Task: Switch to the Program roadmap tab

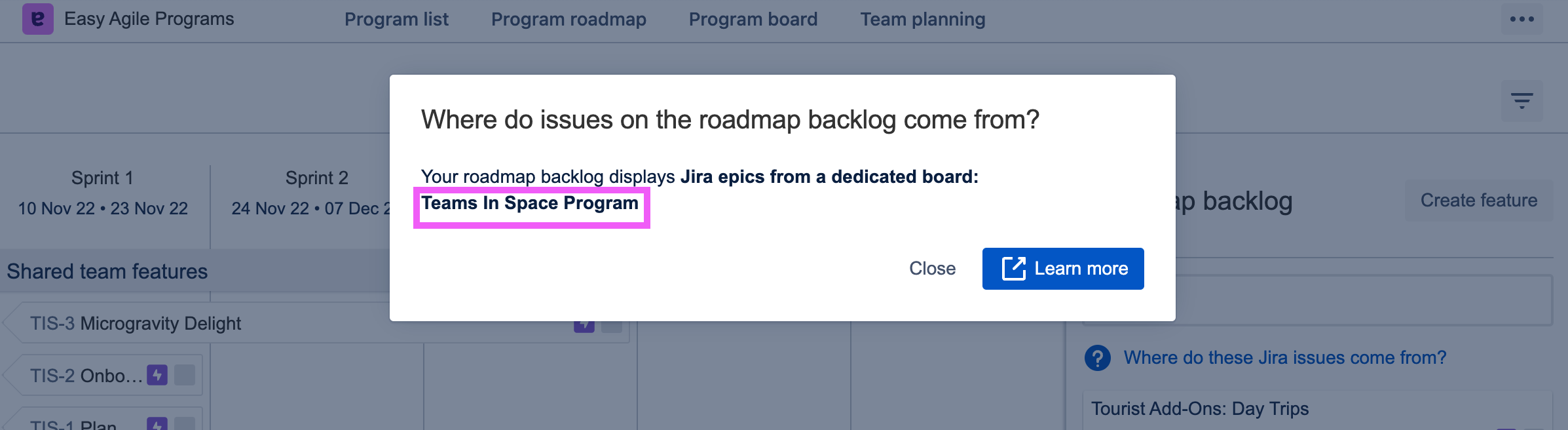Action: click(569, 20)
